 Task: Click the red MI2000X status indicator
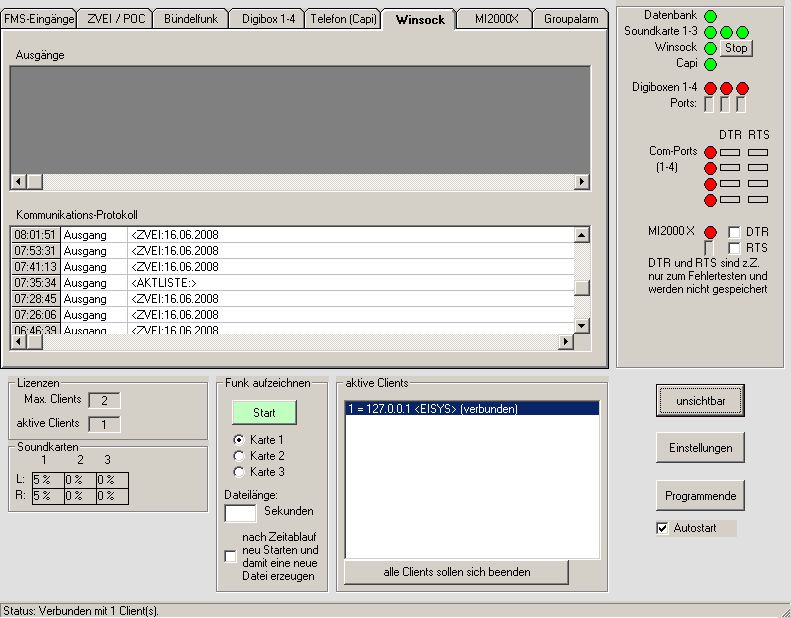tap(710, 232)
